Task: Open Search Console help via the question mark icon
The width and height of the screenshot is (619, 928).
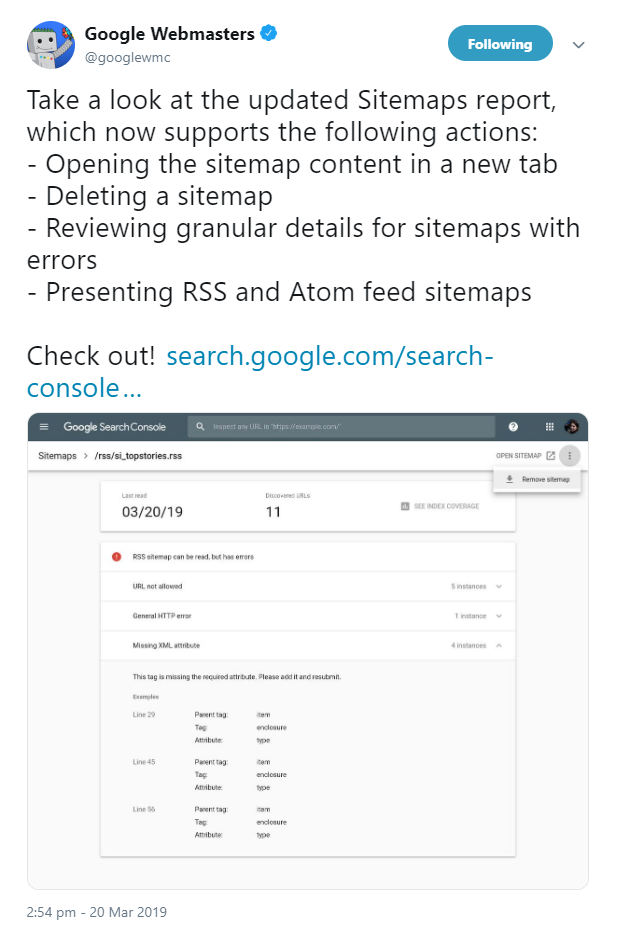Action: (514, 426)
